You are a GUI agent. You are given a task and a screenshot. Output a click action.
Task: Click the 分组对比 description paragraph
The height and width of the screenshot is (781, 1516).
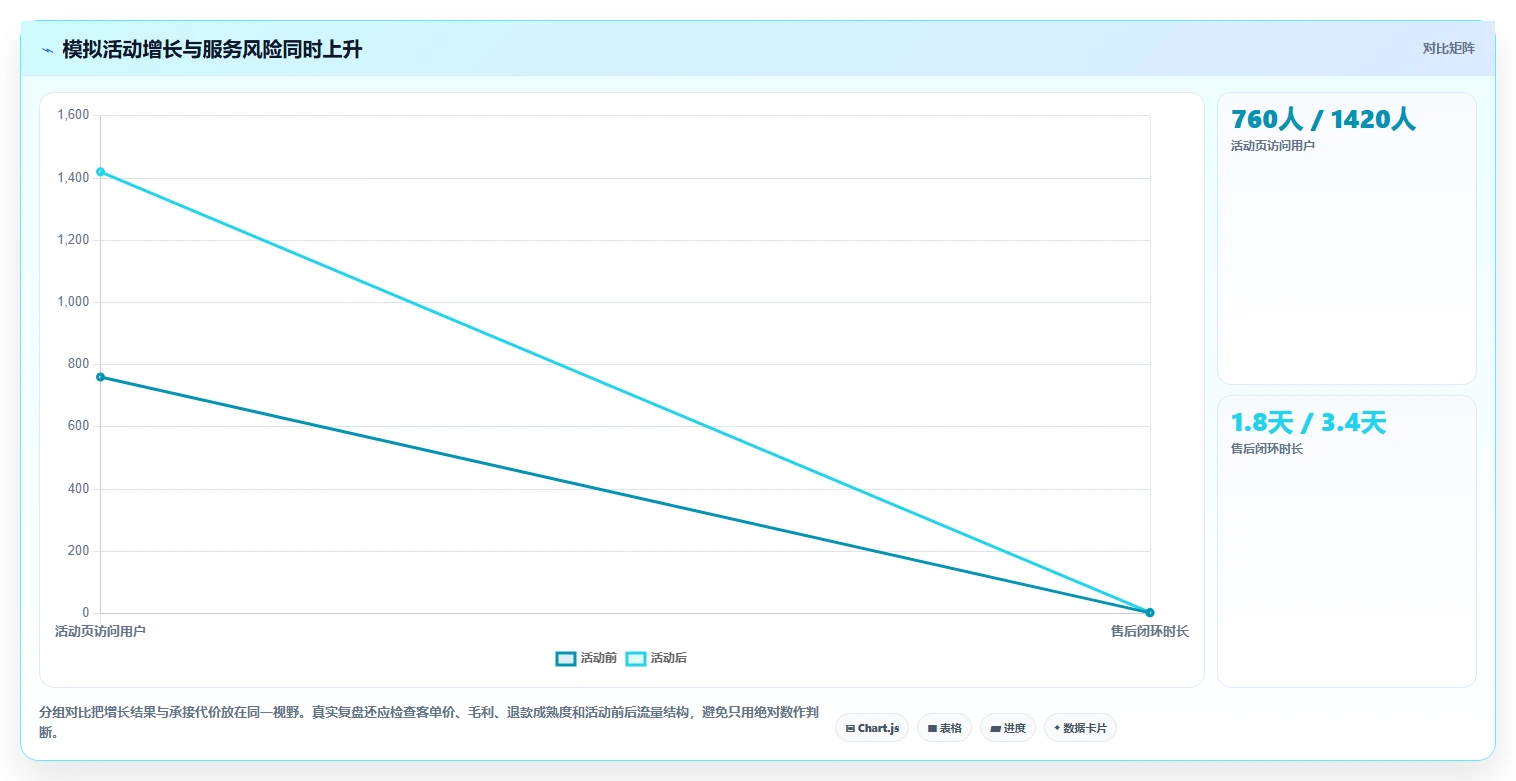point(429,722)
